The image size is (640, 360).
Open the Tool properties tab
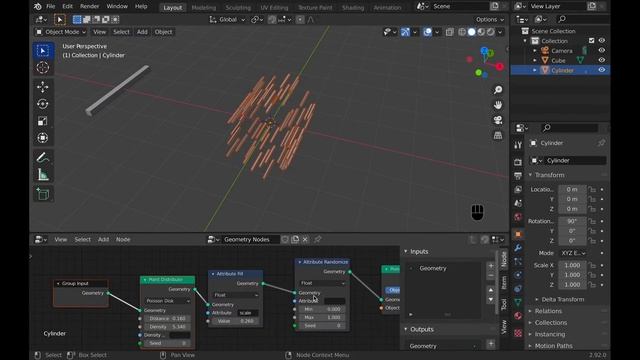point(518,145)
